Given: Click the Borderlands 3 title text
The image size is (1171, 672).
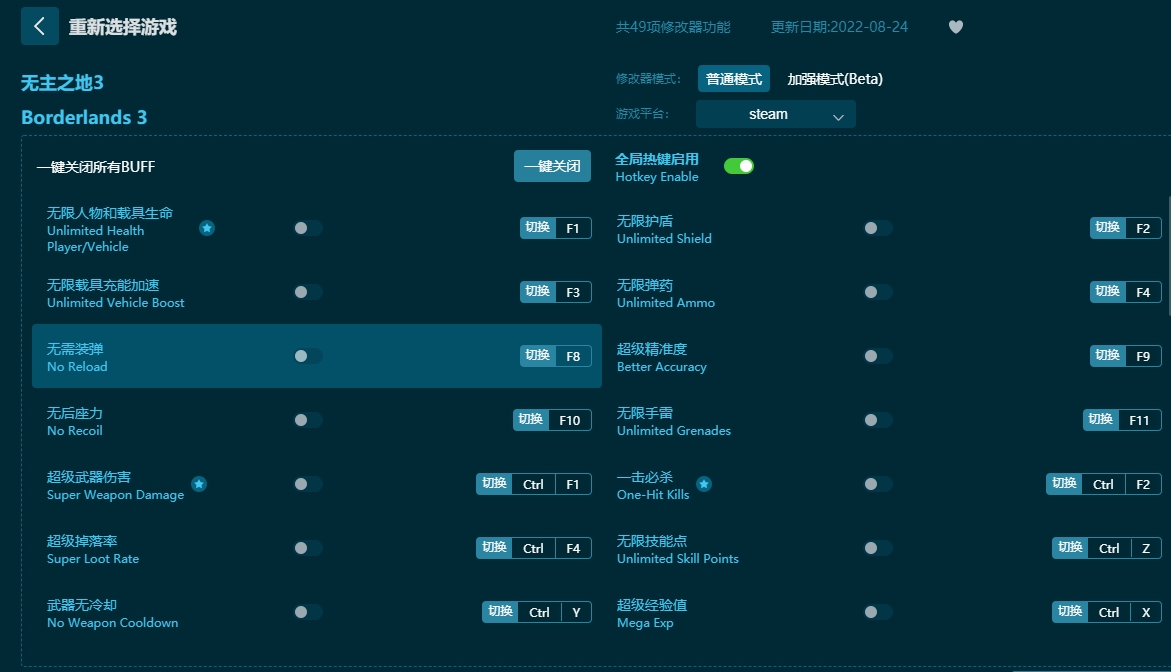Looking at the screenshot, I should click(84, 117).
